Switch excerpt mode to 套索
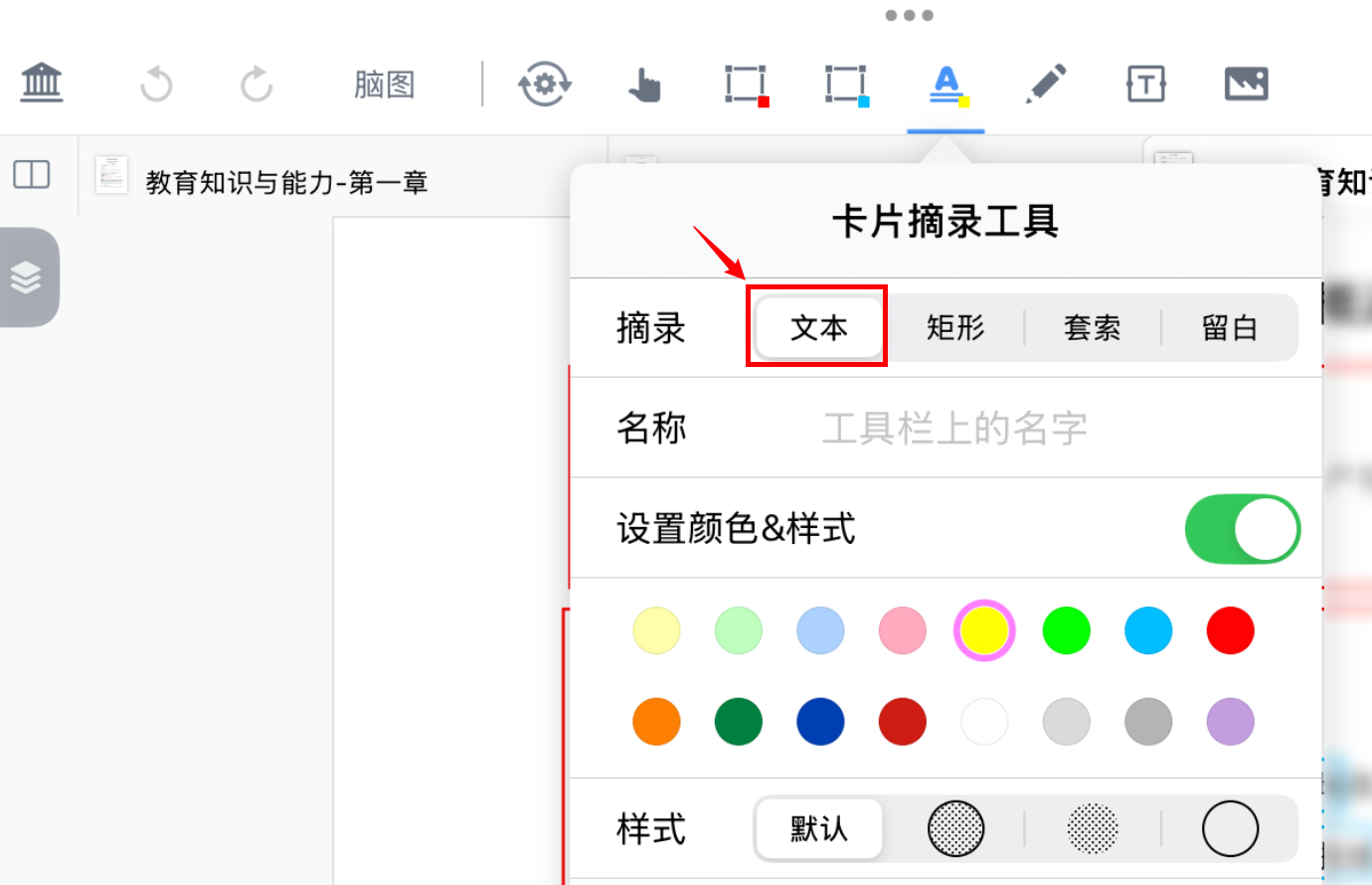 coord(1092,327)
